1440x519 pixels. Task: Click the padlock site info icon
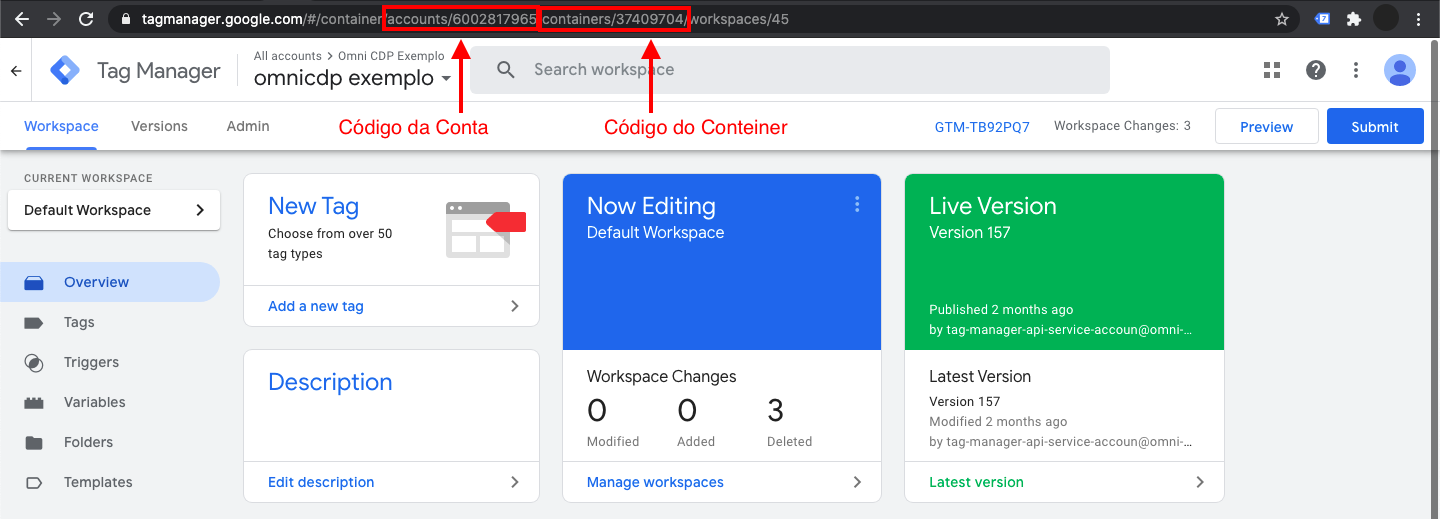[126, 19]
